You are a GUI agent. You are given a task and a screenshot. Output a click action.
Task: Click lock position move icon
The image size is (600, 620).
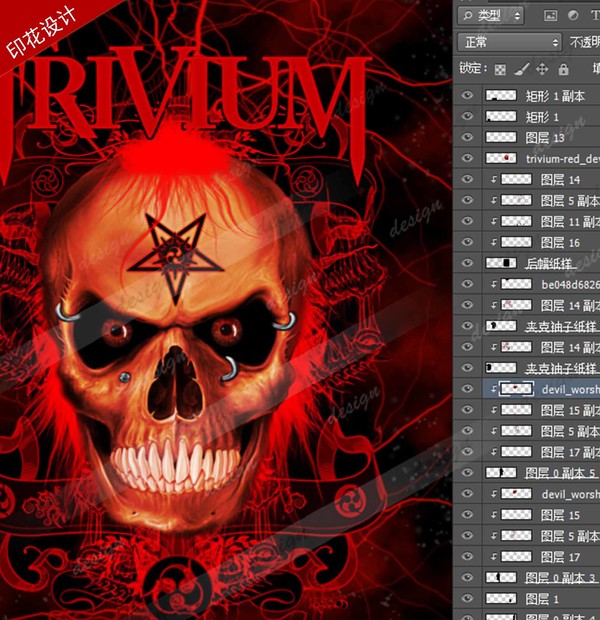pos(542,70)
